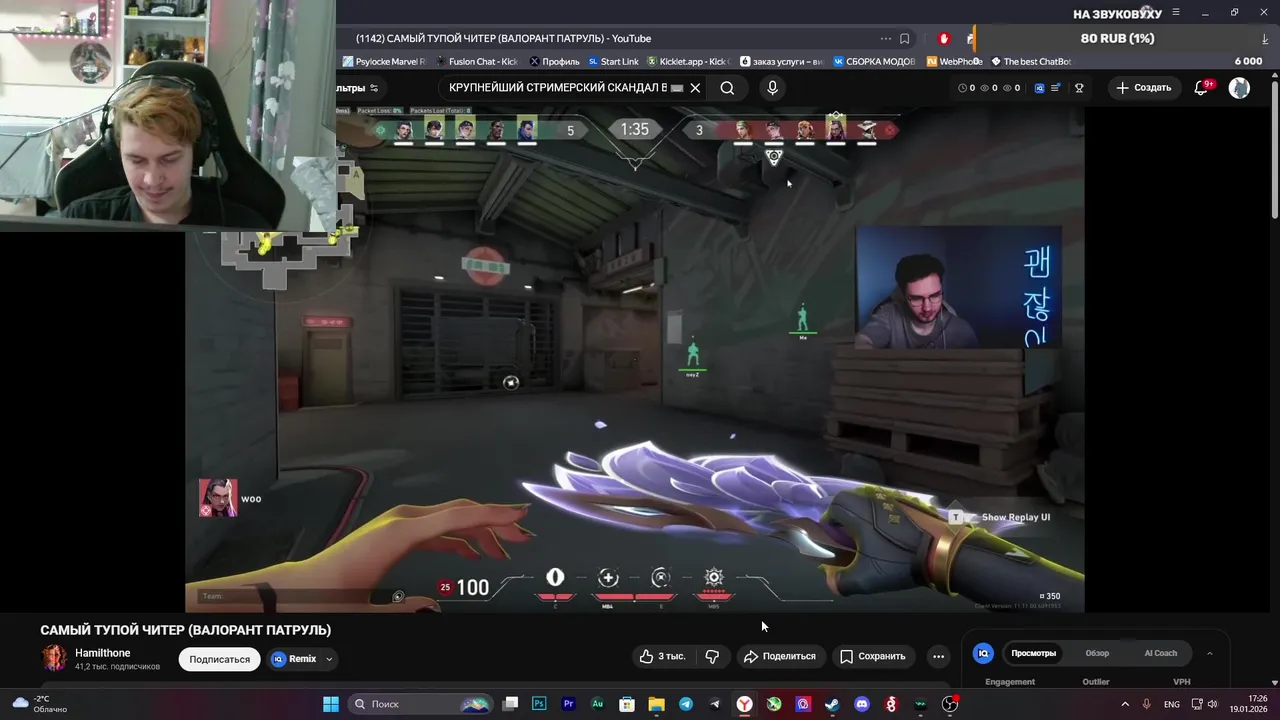Switch to the Просмотры tab
The height and width of the screenshot is (720, 1280).
click(x=1033, y=654)
